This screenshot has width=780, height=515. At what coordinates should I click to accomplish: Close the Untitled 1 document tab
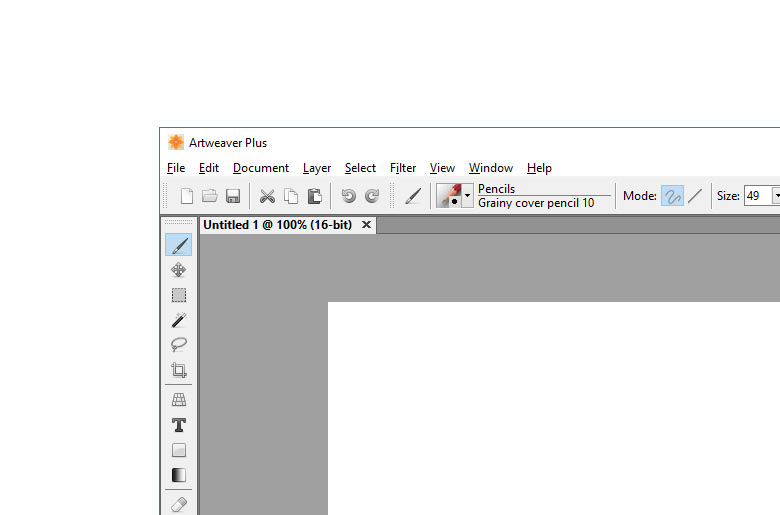366,225
